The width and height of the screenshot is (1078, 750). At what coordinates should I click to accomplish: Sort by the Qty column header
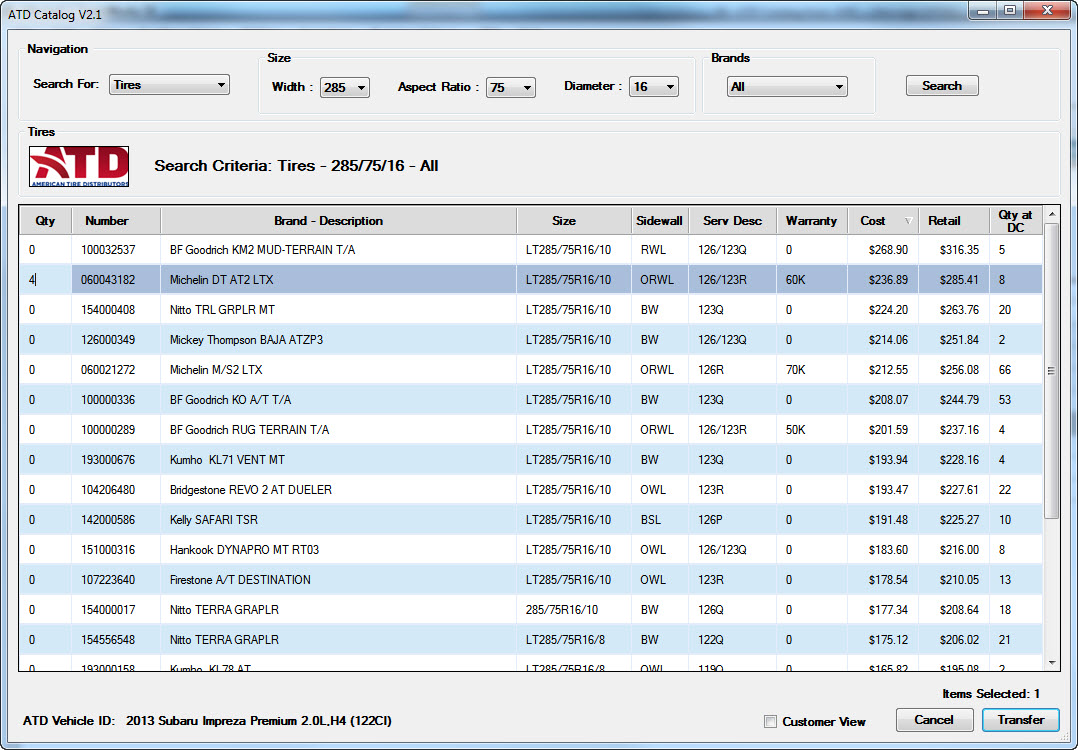pyautogui.click(x=45, y=221)
